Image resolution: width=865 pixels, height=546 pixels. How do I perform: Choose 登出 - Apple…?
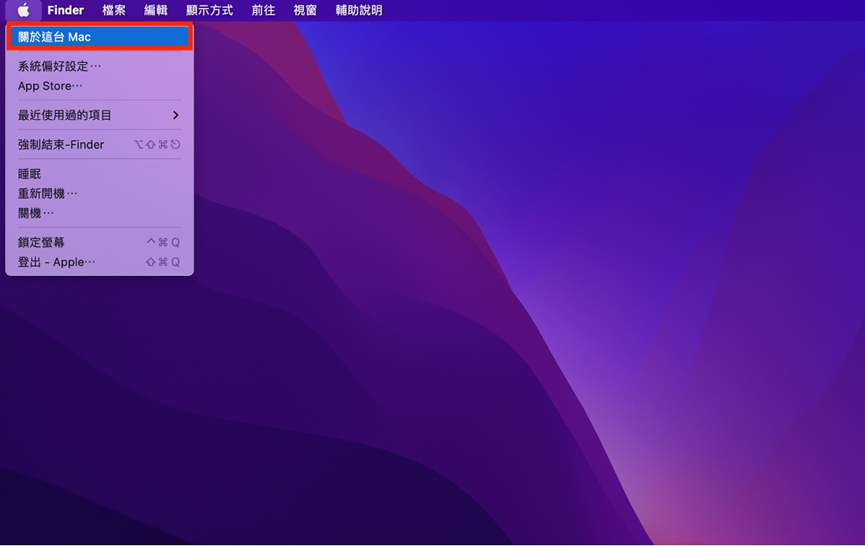point(99,262)
